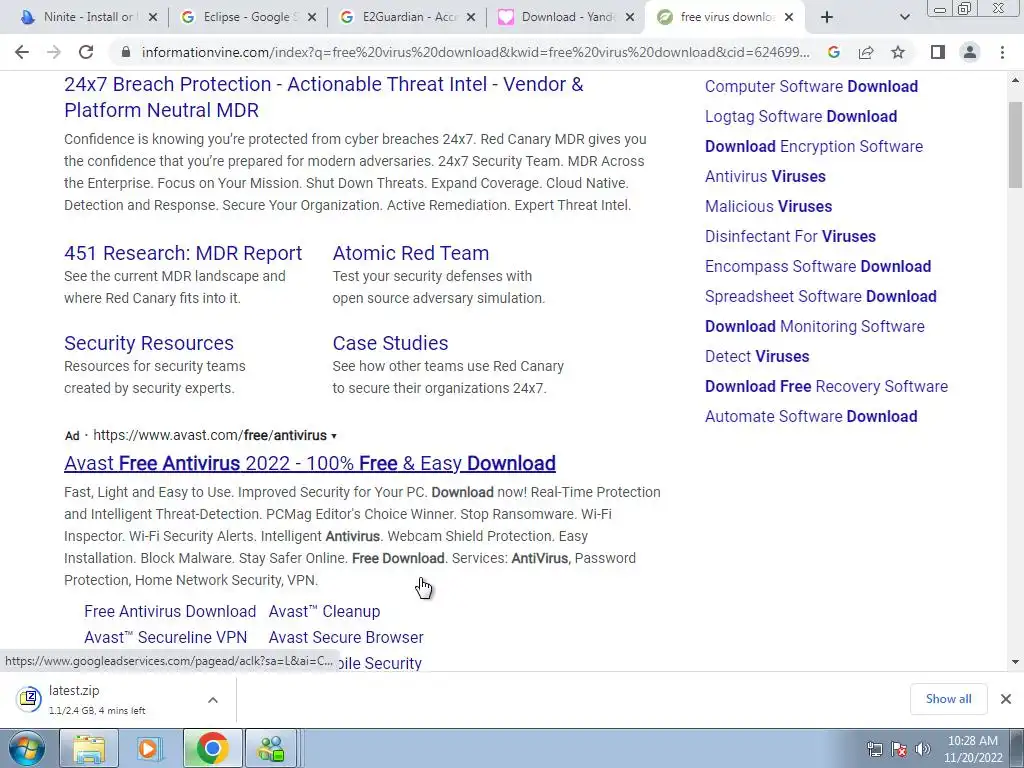Switch to the Download Yandex tab
The height and width of the screenshot is (768, 1024).
tap(566, 17)
